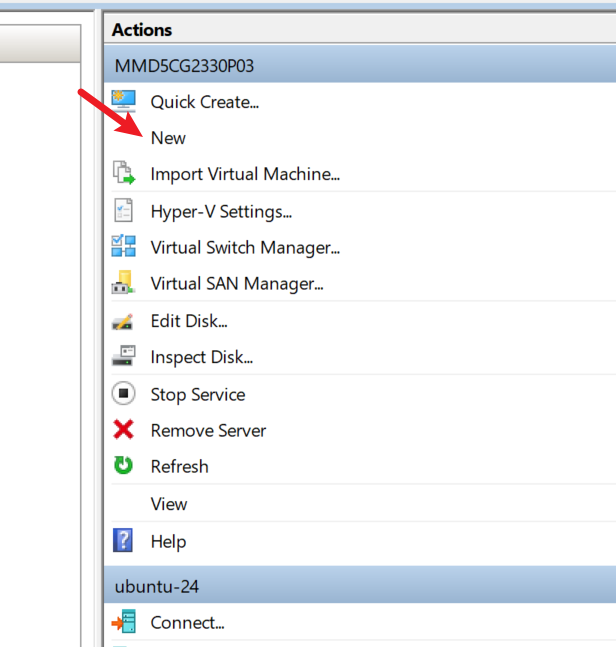Click the Hyper-V Settings... text label
Image resolution: width=616 pixels, height=647 pixels.
coord(221,211)
